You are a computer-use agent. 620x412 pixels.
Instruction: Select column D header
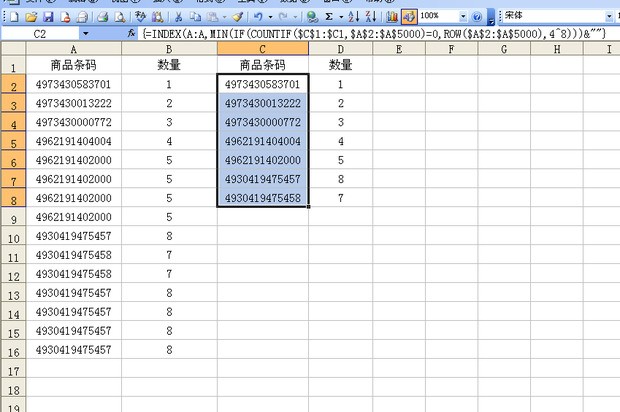(340, 49)
